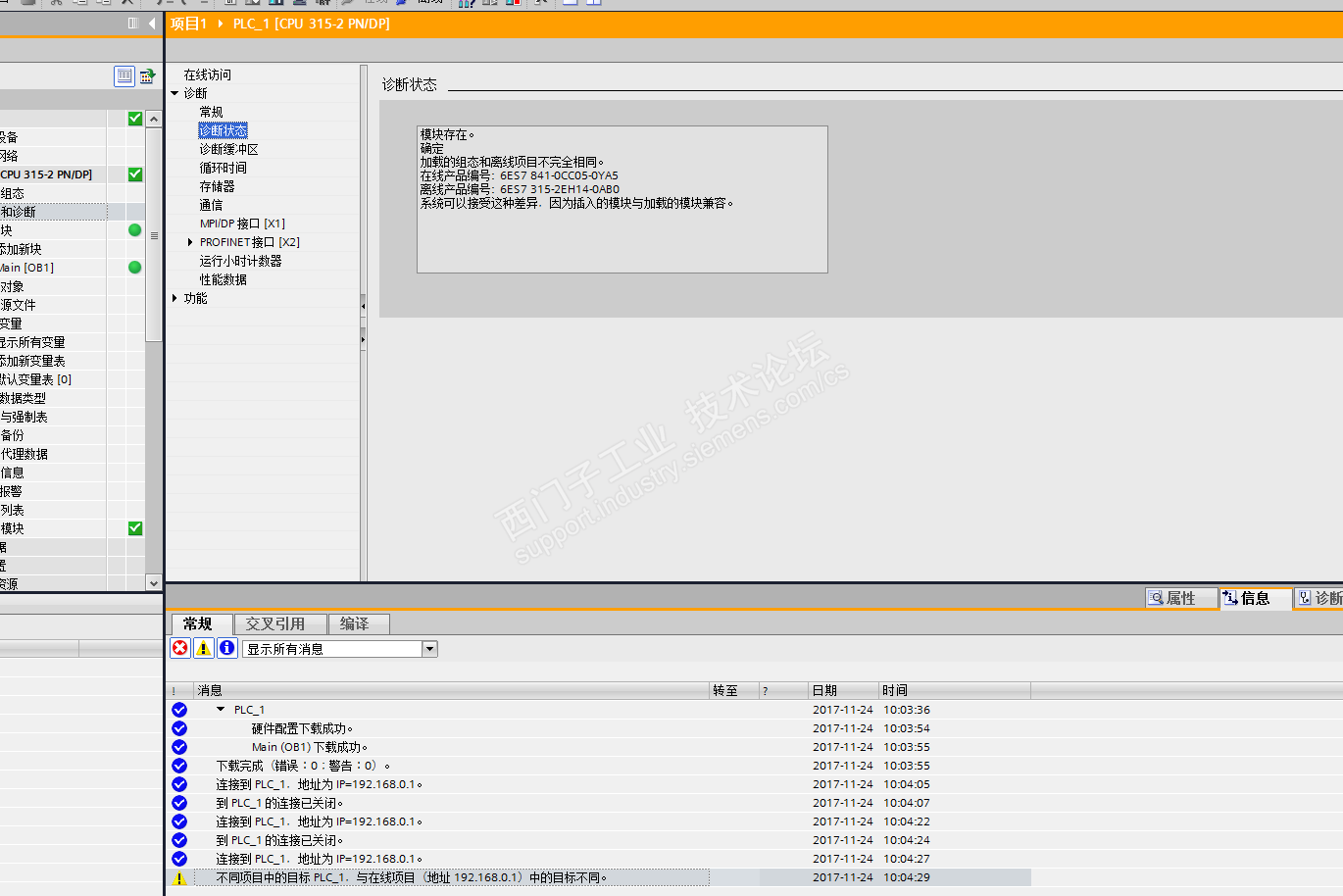Open the 通信 tree item
1343x896 pixels.
pyautogui.click(x=212, y=205)
